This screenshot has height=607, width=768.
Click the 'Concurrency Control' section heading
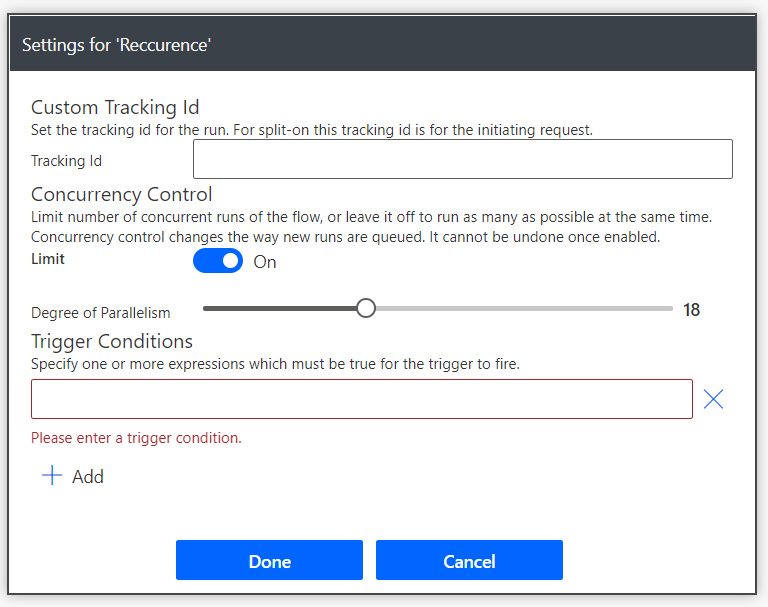point(122,194)
